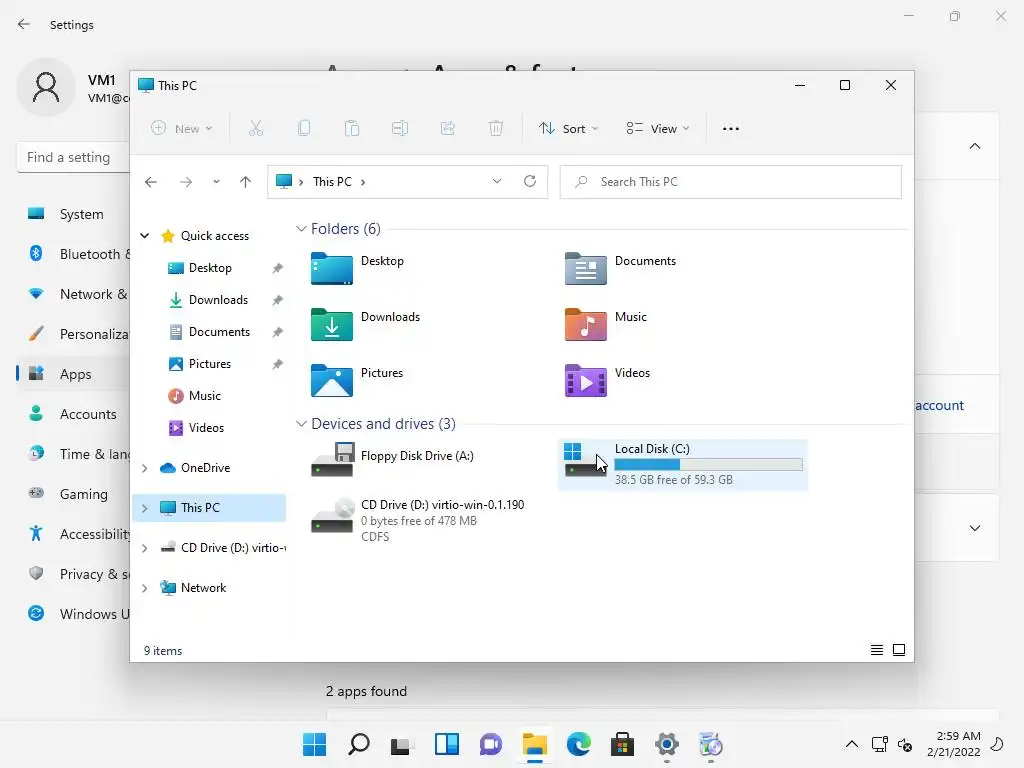Open Apps category in Settings
Image resolution: width=1024 pixels, height=768 pixels.
pyautogui.click(x=73, y=374)
